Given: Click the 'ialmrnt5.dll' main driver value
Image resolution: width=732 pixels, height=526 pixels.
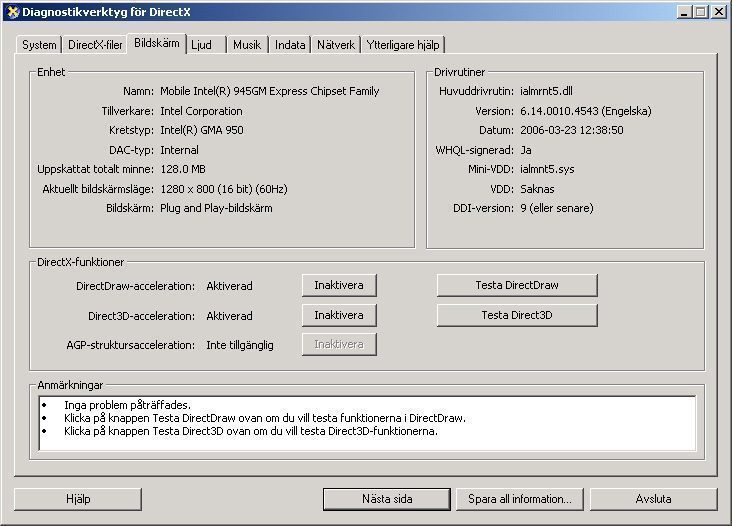Looking at the screenshot, I should tap(546, 91).
